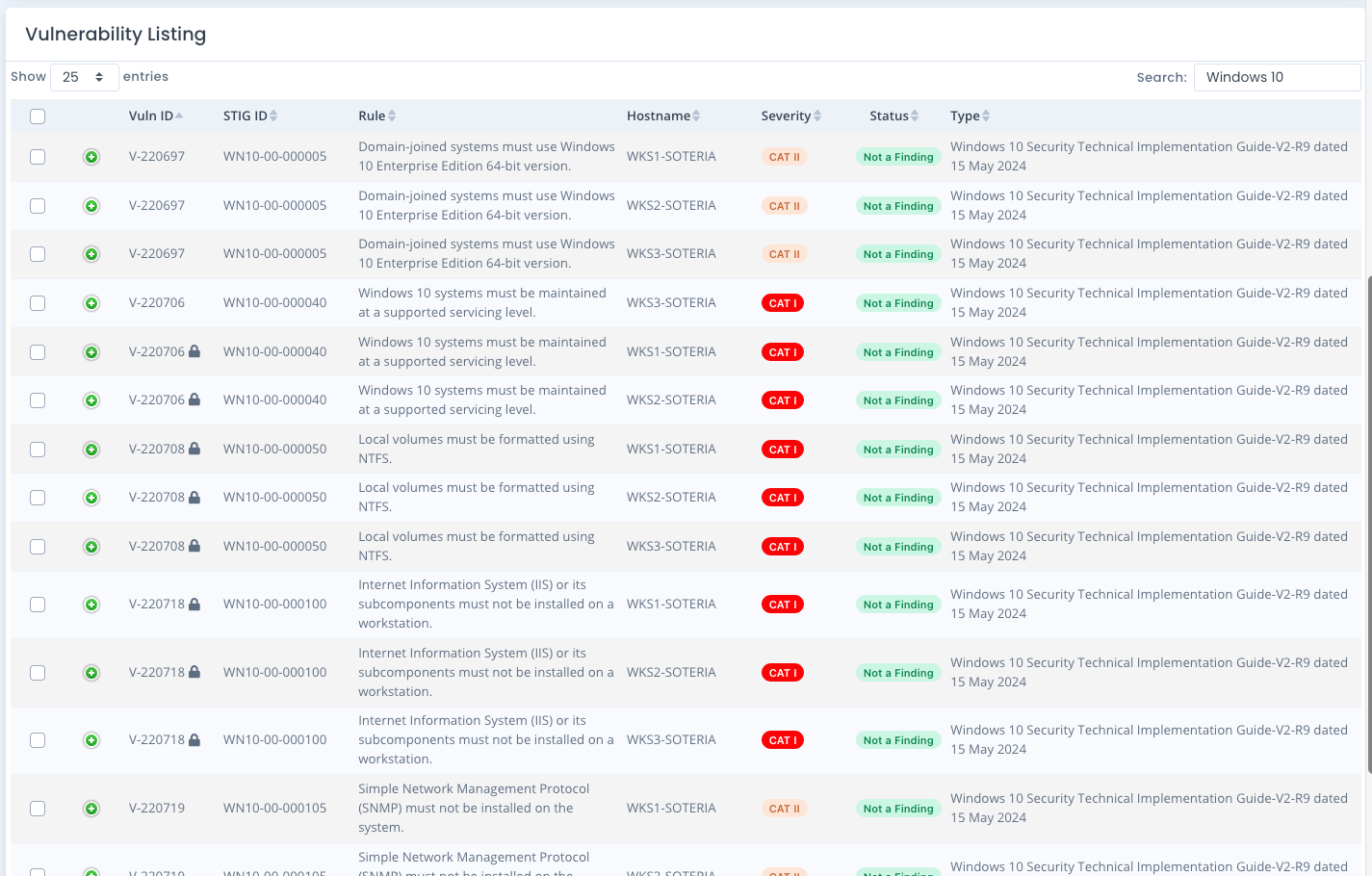Expand details for V-220718 on WKS2-SOTERIA

tap(91, 673)
